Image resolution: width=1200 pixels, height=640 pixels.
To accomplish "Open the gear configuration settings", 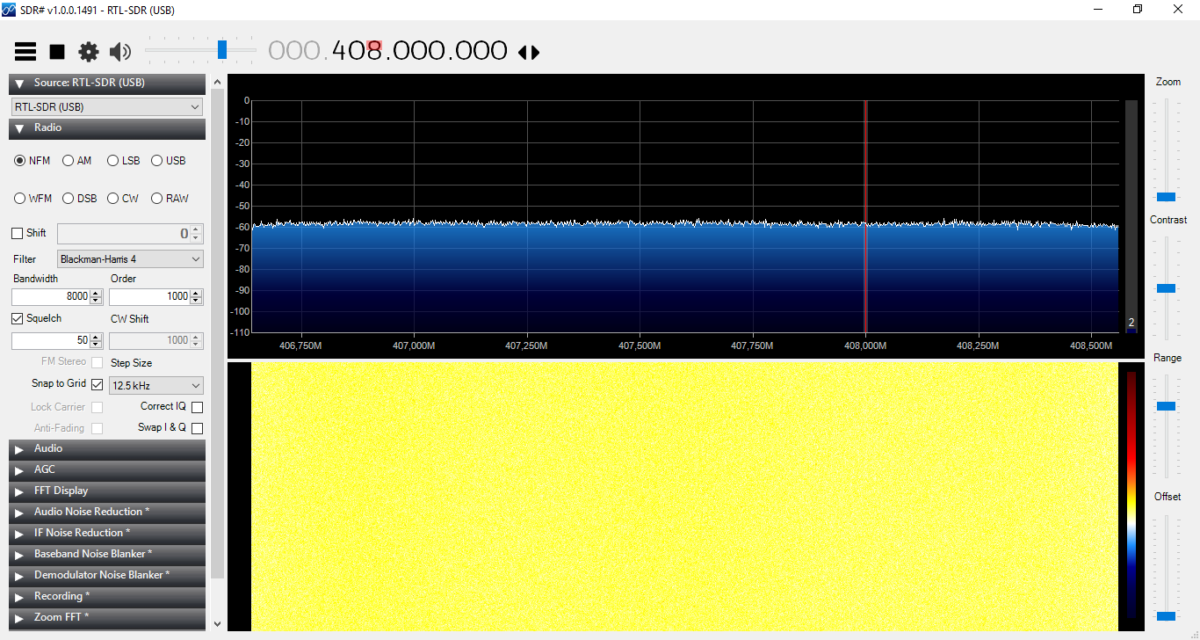I will coord(89,52).
